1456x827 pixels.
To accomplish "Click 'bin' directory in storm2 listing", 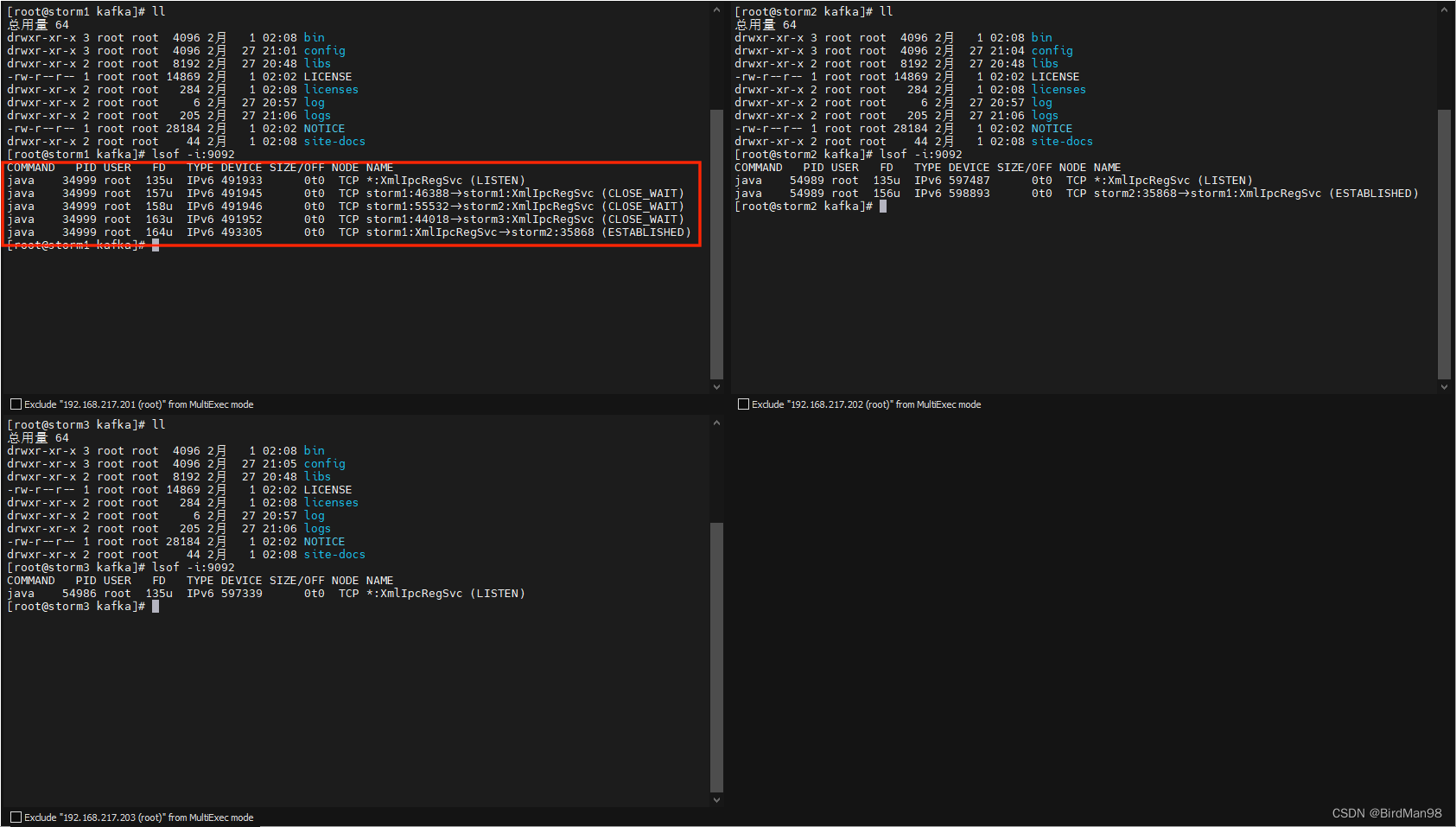I will [x=1041, y=38].
